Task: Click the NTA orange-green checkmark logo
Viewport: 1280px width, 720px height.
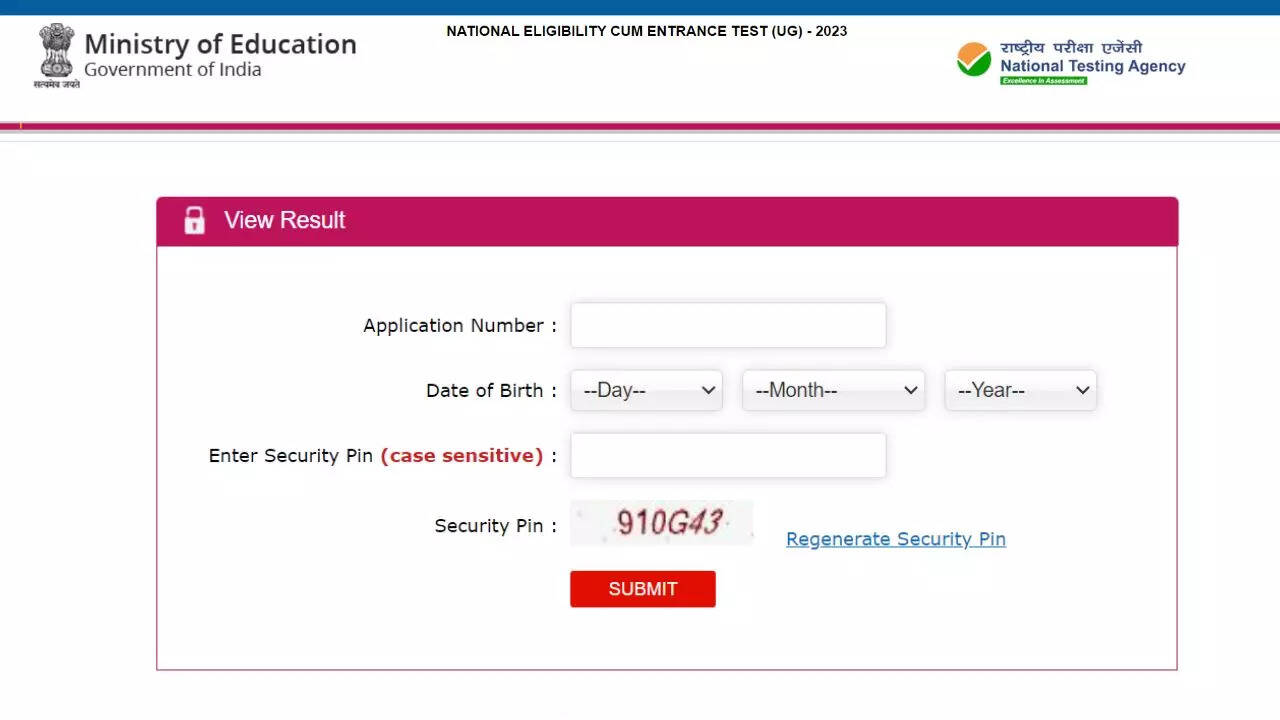Action: (x=973, y=60)
